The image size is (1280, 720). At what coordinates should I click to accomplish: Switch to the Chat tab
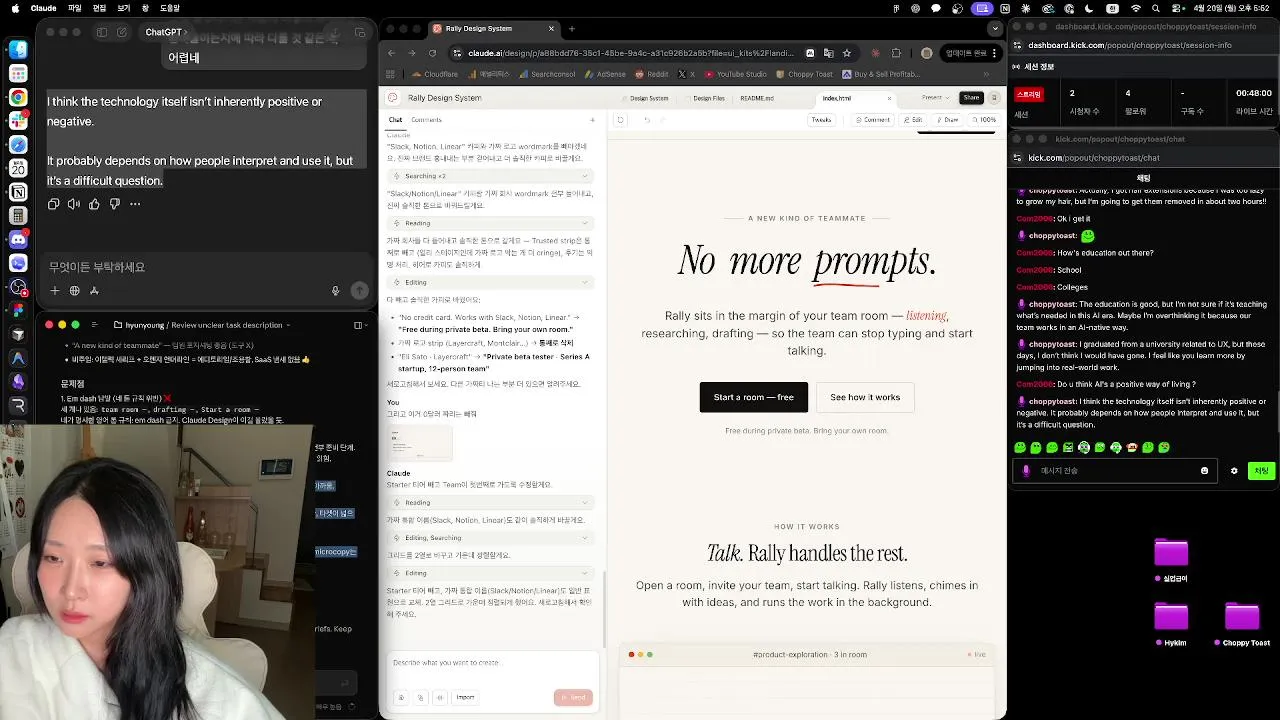395,120
